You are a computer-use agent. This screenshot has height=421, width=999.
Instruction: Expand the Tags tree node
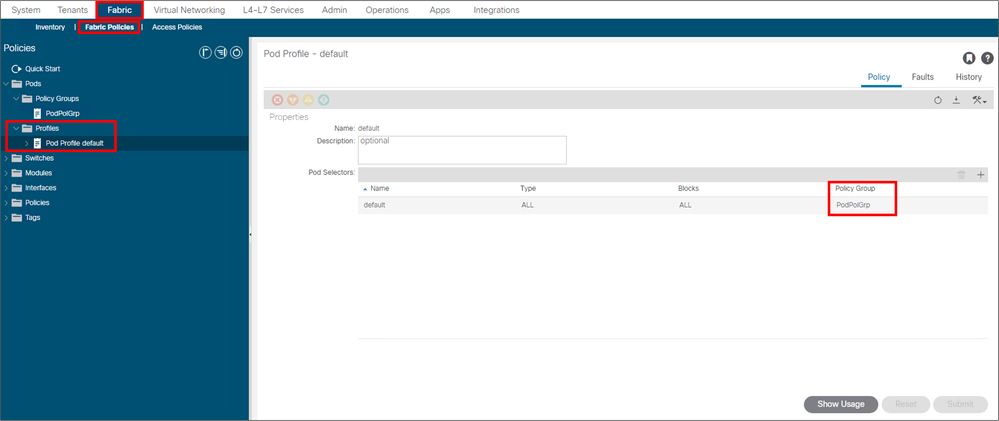coord(6,217)
